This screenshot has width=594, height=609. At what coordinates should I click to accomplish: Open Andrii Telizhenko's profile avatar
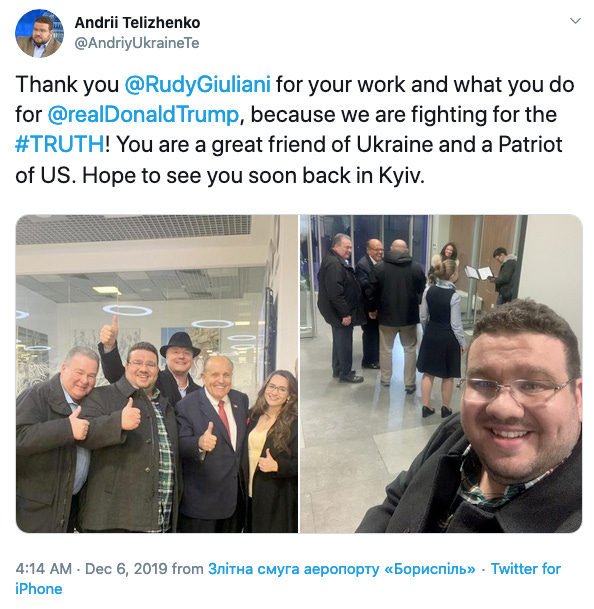point(39,33)
